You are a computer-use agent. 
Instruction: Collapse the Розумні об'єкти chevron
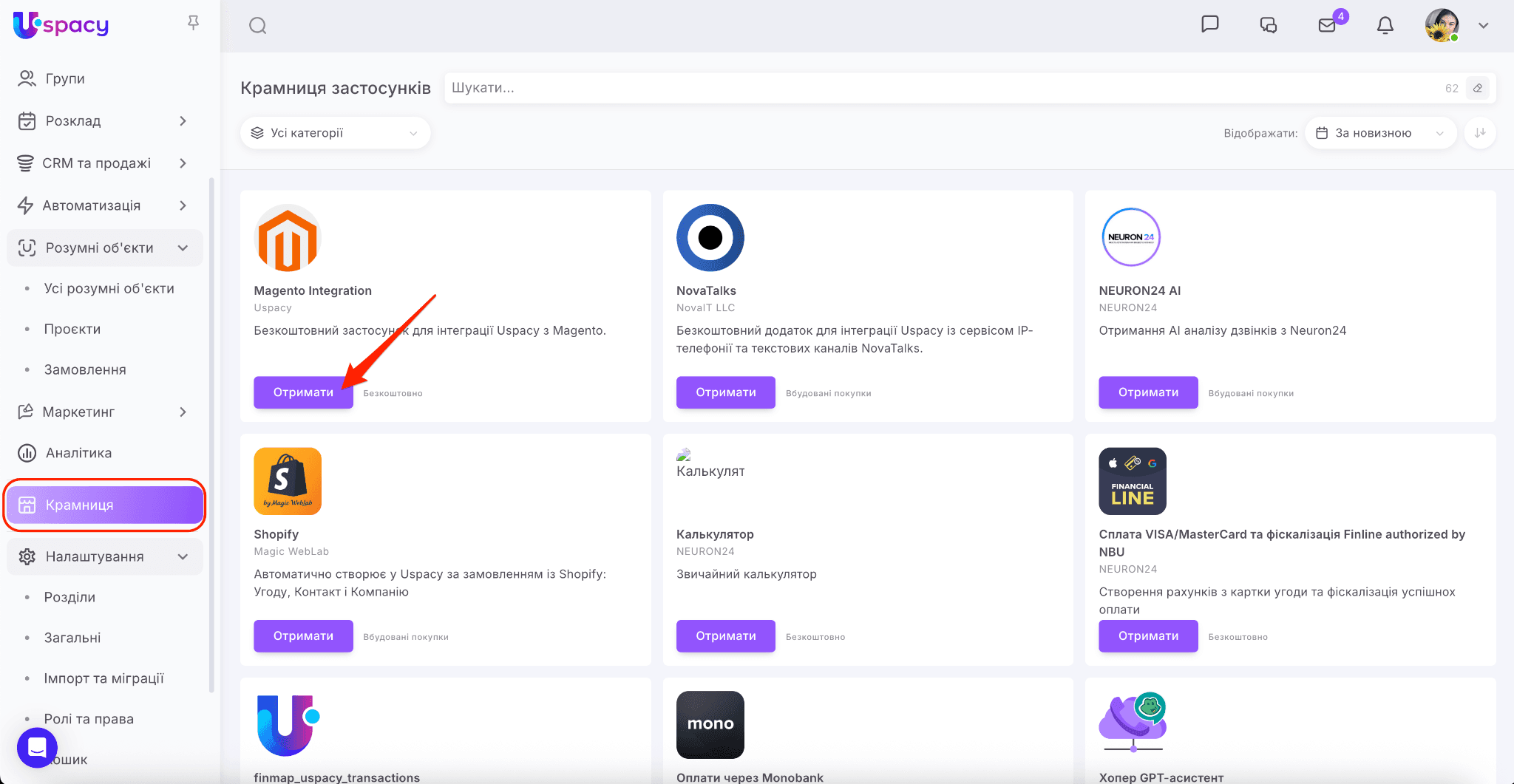pyautogui.click(x=183, y=248)
